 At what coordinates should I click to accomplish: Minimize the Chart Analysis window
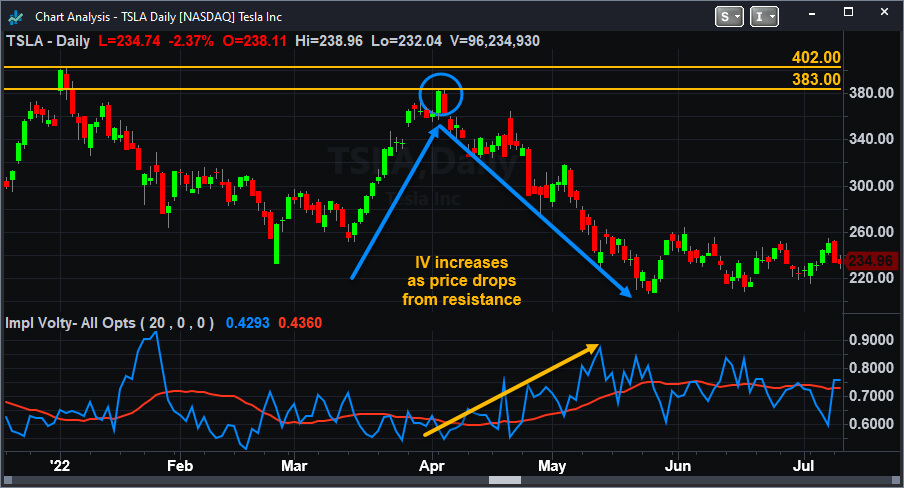click(812, 13)
